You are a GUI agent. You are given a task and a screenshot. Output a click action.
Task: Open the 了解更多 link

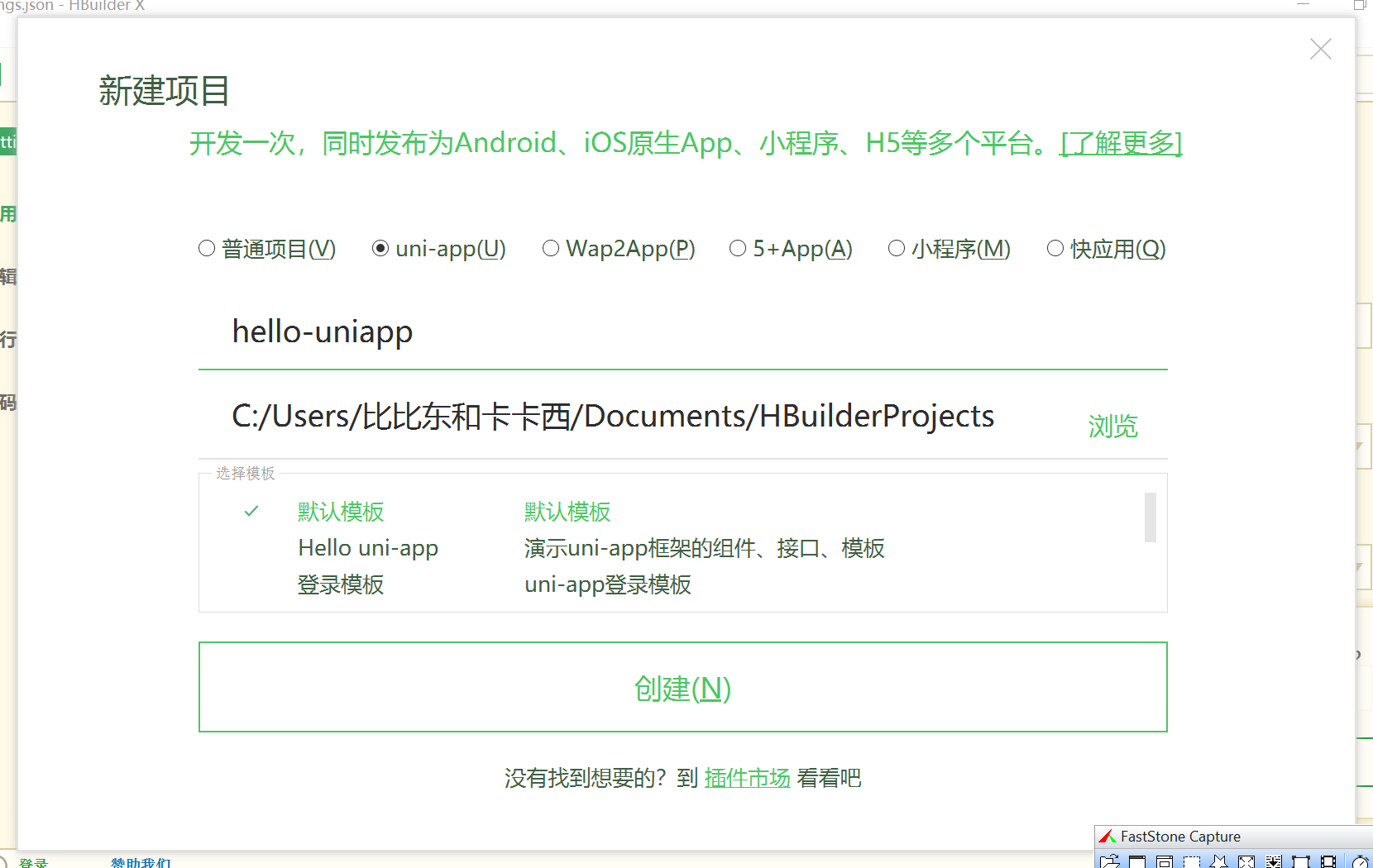(1122, 143)
